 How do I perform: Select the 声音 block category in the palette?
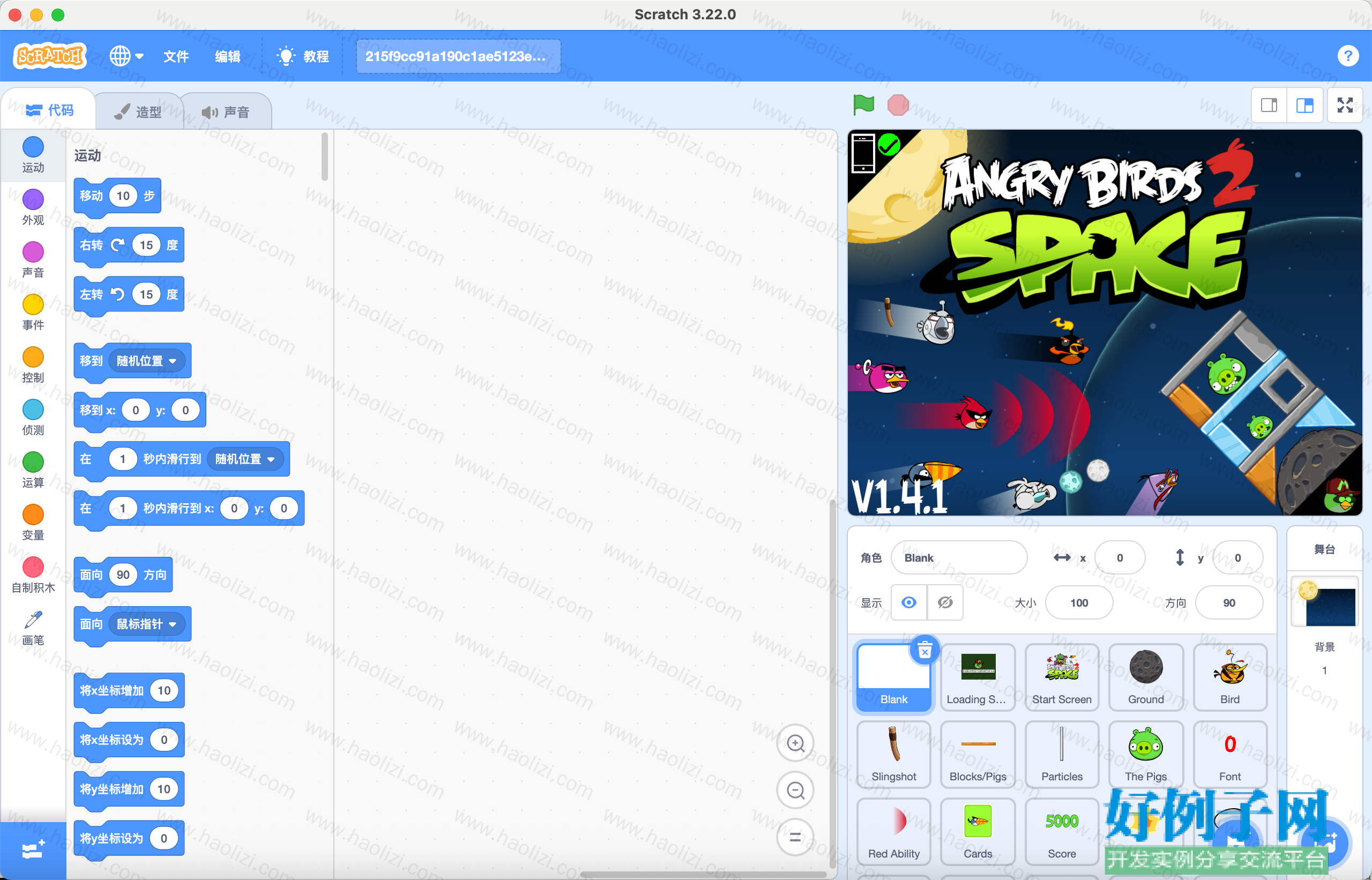(33, 259)
